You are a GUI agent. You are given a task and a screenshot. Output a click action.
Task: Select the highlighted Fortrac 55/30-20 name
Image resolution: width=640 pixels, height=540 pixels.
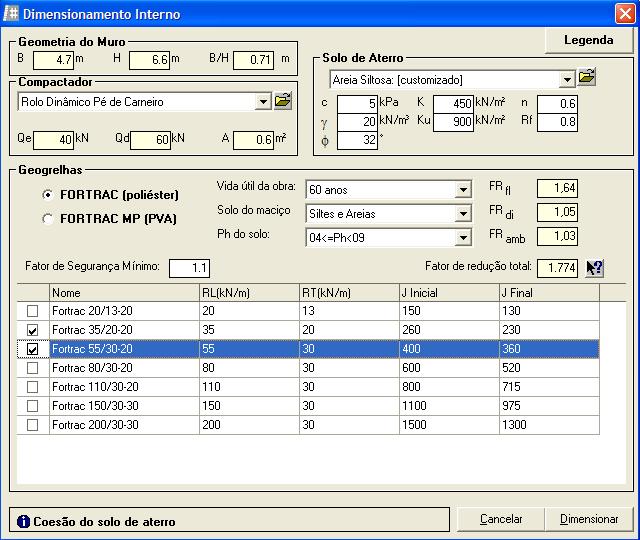tap(92, 349)
